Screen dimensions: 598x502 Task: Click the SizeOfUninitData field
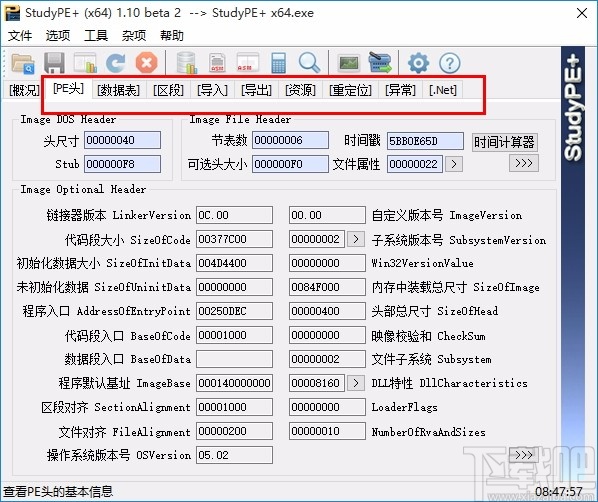coord(235,287)
